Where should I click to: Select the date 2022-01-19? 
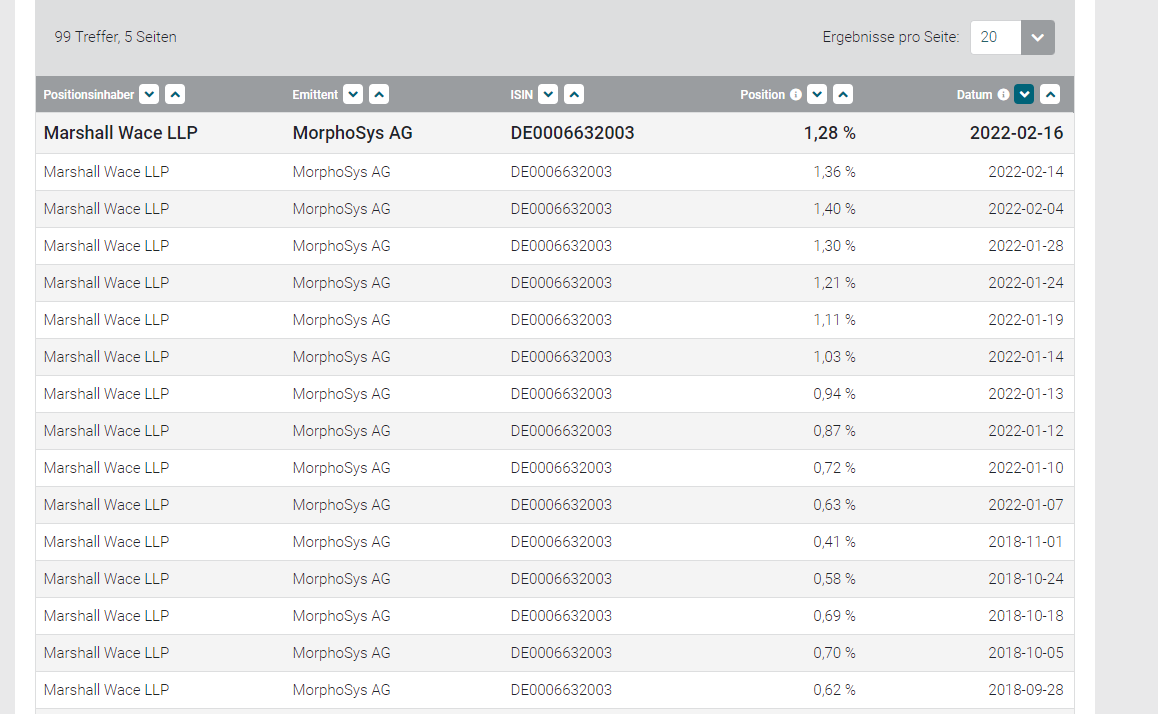pyautogui.click(x=1026, y=320)
